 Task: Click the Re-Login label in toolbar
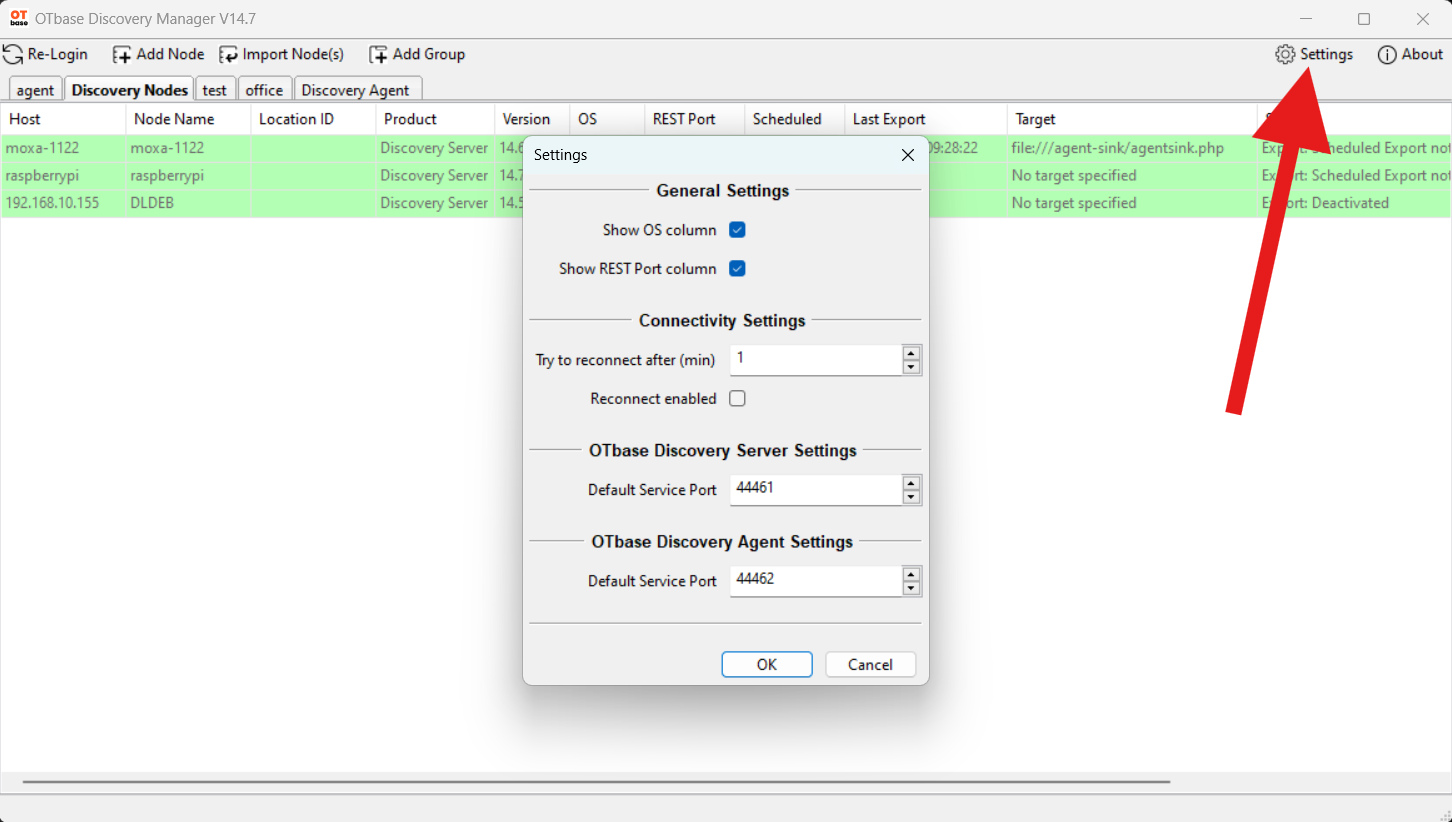[x=58, y=55]
